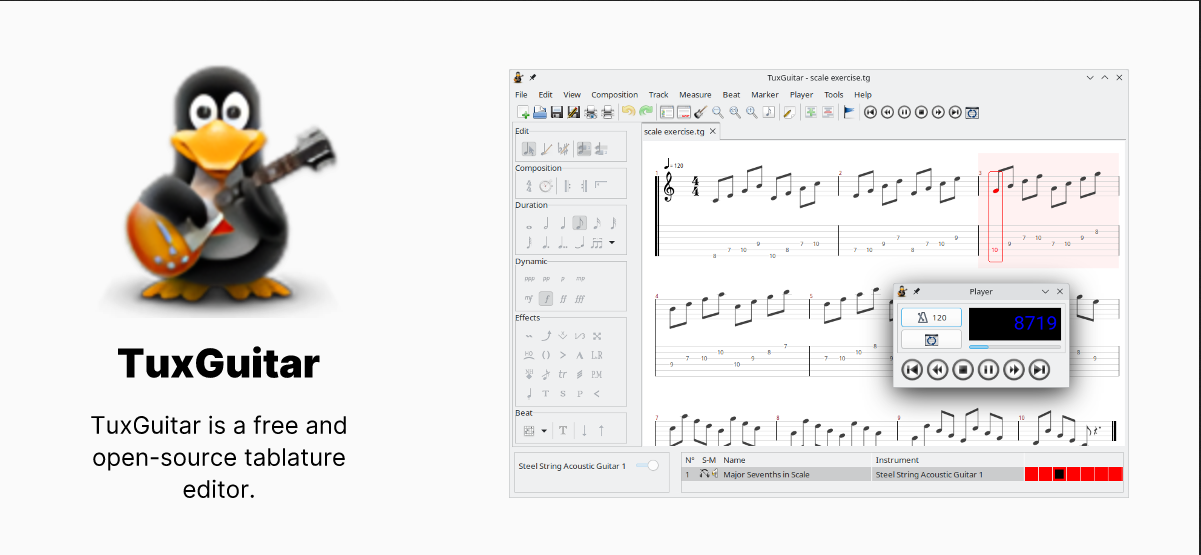The width and height of the screenshot is (1201, 555).
Task: Select the whole note duration
Action: tap(529, 226)
